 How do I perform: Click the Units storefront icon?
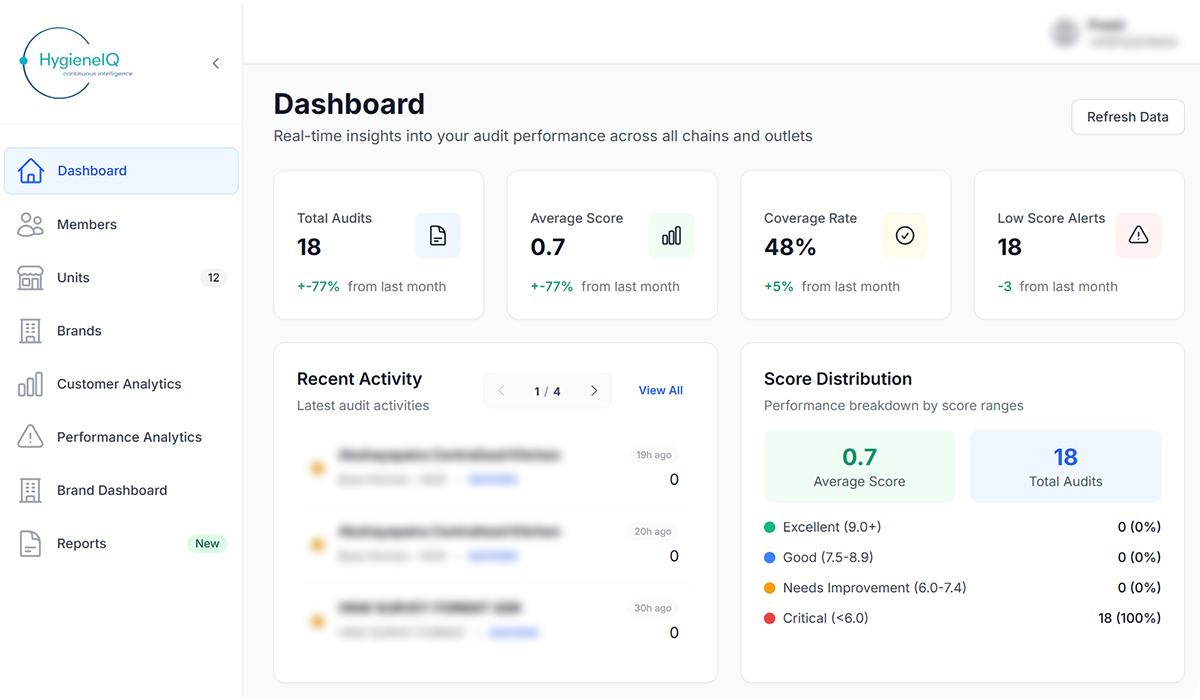coord(31,278)
